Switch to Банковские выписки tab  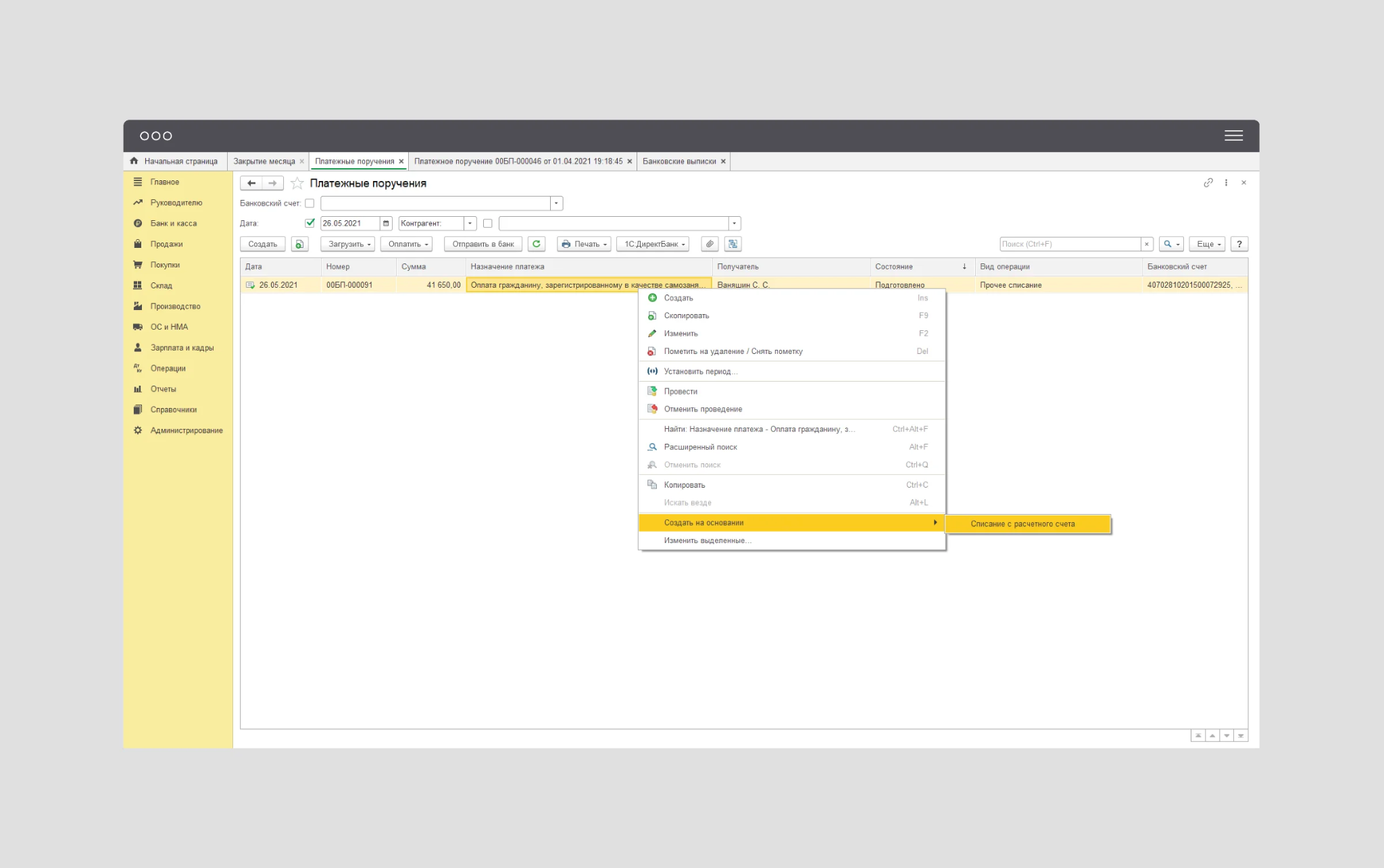pos(679,161)
